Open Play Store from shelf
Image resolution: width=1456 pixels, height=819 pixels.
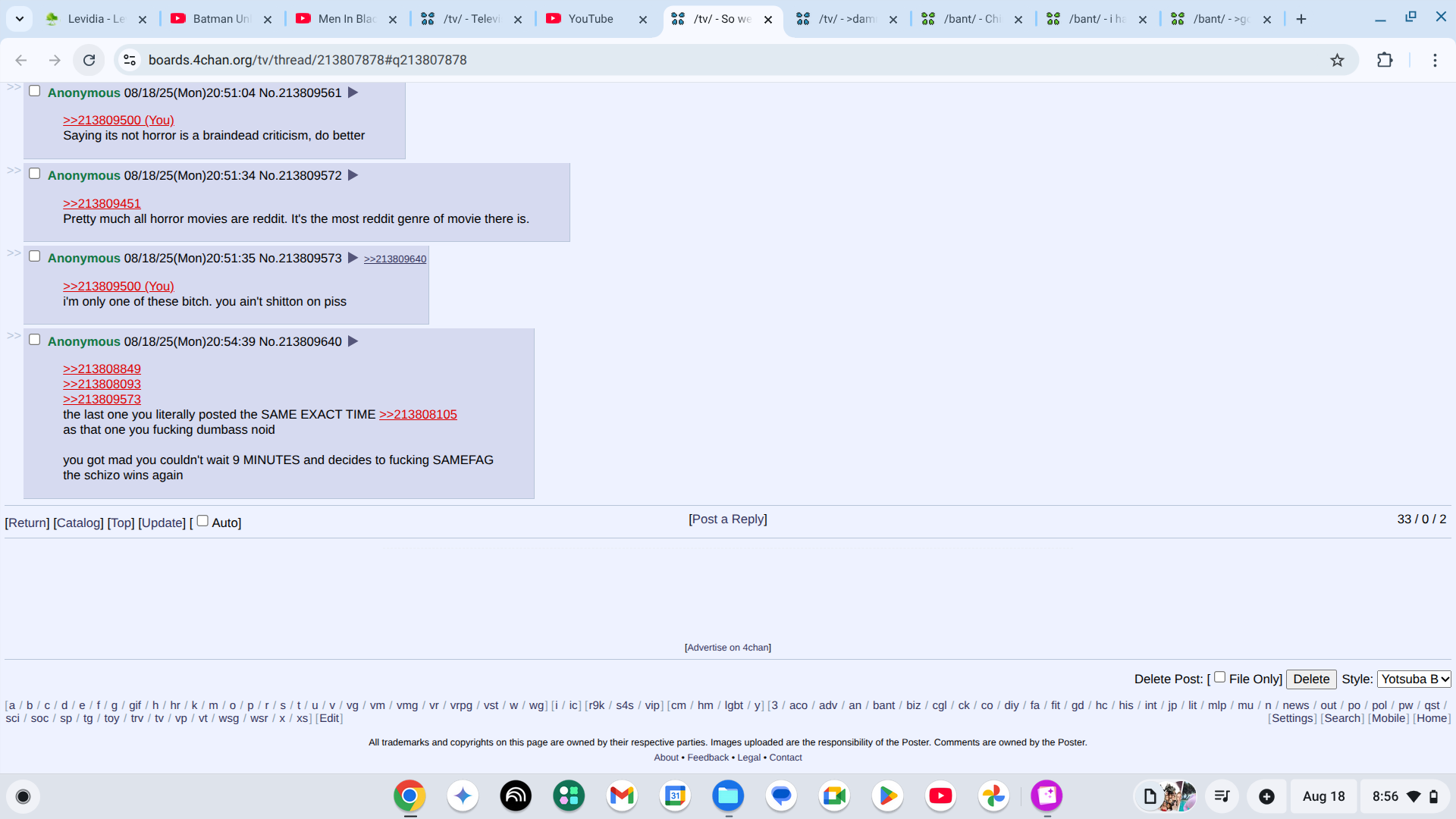887,795
